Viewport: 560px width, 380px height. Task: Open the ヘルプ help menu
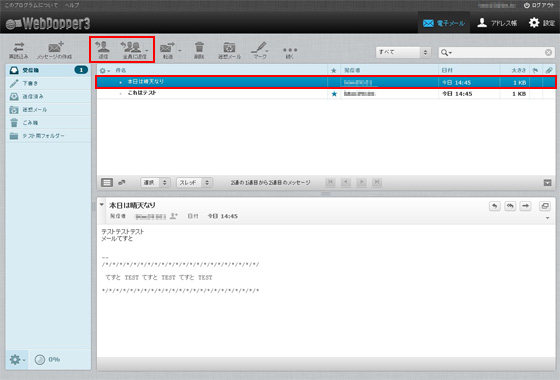(x=72, y=5)
